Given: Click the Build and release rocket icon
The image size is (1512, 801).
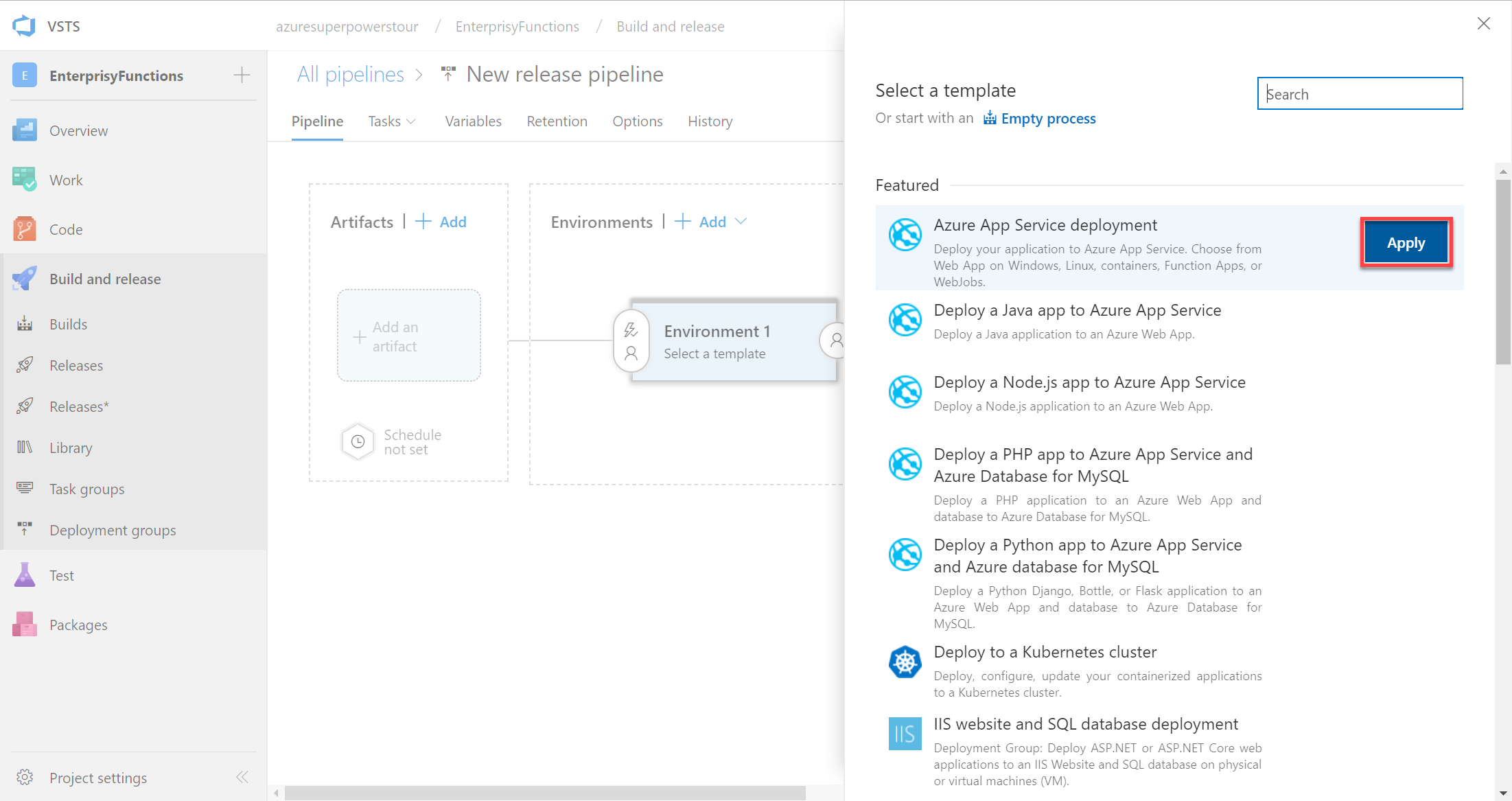Looking at the screenshot, I should point(25,279).
